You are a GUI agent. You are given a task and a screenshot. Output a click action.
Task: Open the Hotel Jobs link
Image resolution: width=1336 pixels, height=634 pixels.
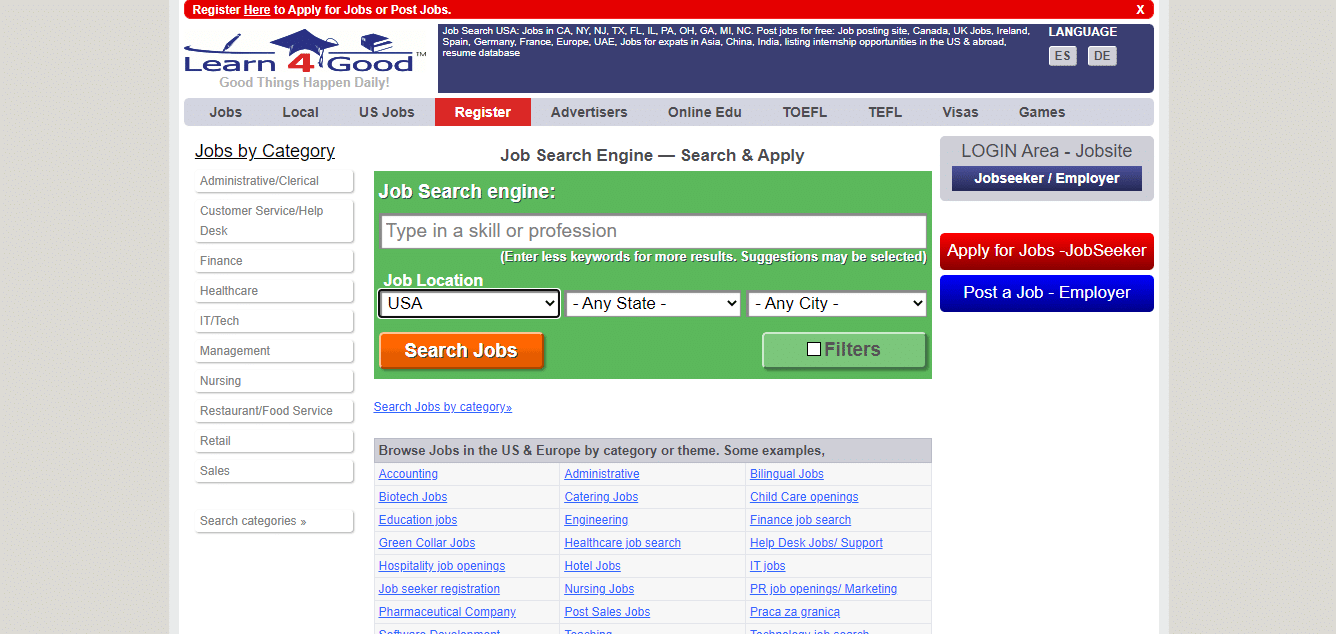tap(593, 566)
